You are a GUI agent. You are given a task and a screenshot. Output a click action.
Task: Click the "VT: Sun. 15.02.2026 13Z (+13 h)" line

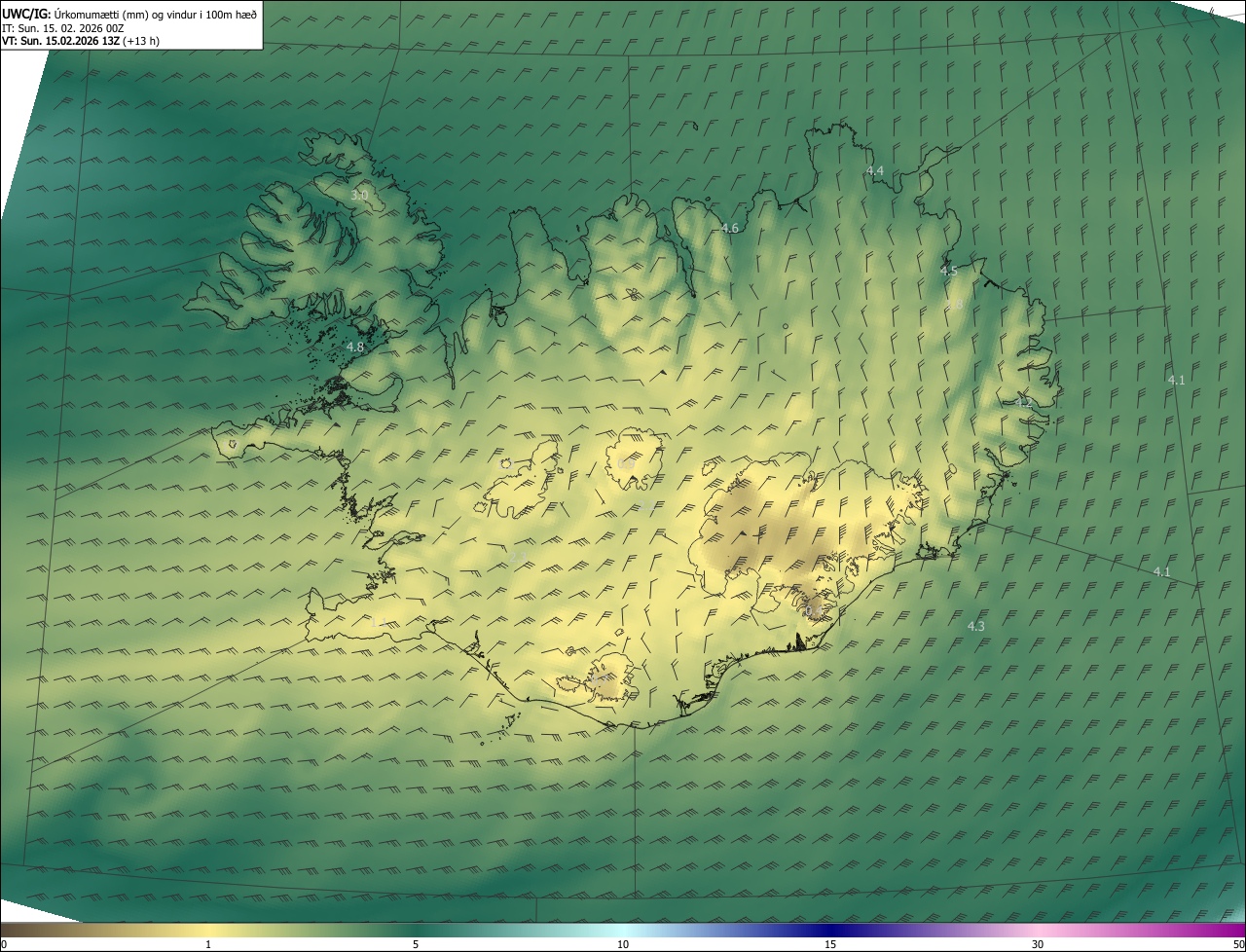pos(81,41)
